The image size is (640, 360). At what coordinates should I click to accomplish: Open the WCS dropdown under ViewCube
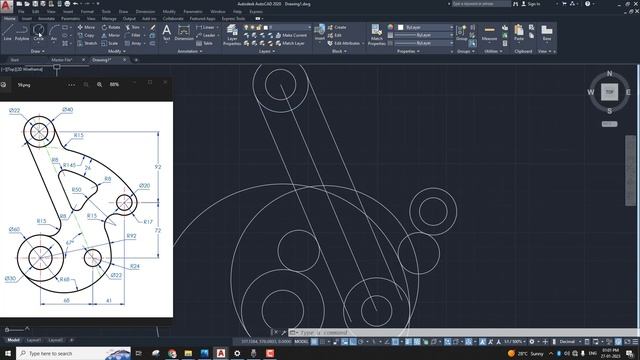[x=609, y=124]
